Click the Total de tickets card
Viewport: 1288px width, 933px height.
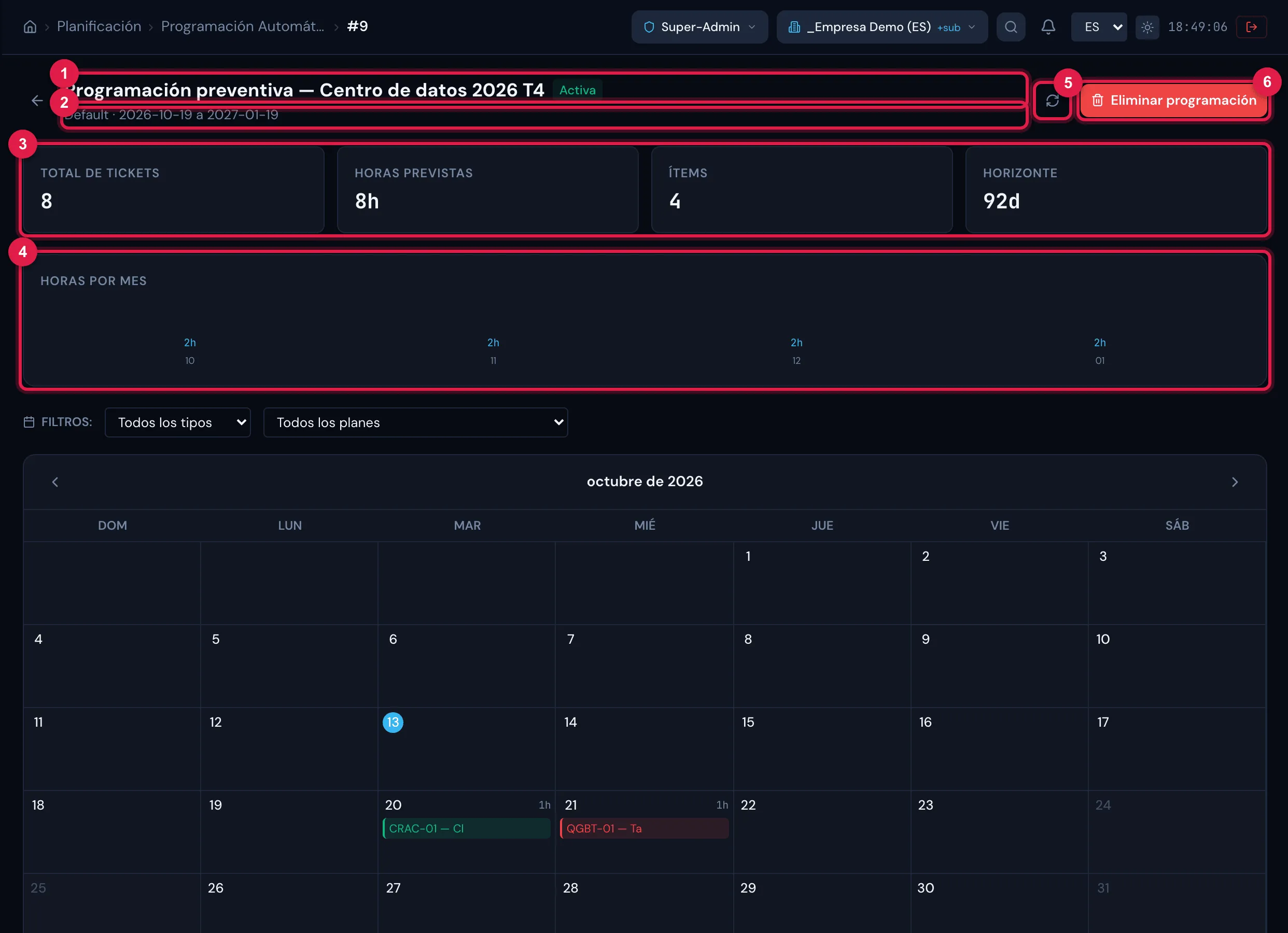tap(174, 190)
